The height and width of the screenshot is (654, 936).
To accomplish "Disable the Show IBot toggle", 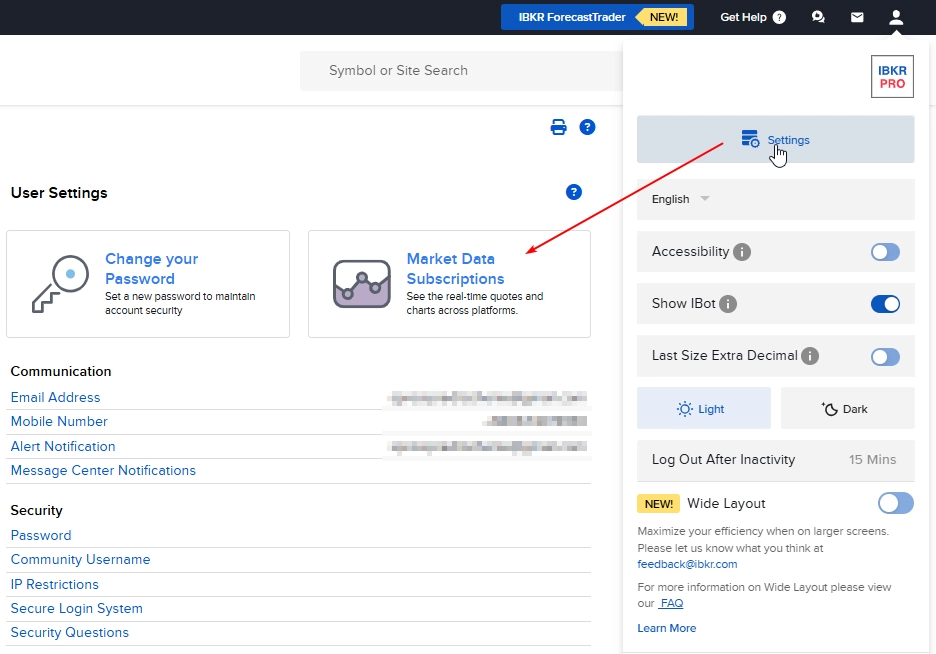I will pyautogui.click(x=885, y=304).
